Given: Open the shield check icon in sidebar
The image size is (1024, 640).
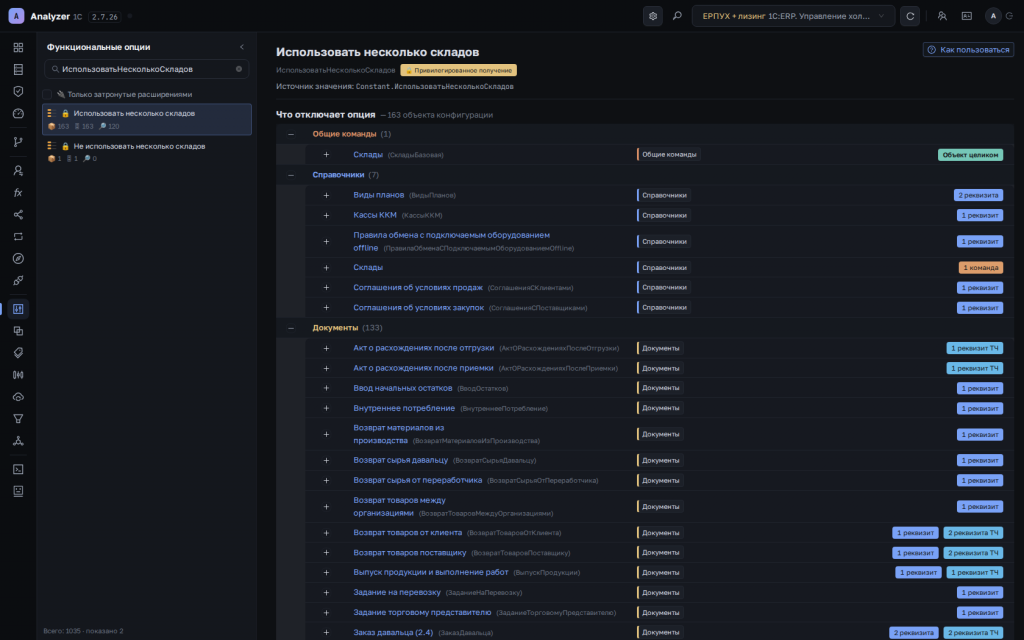Looking at the screenshot, I should [x=18, y=91].
